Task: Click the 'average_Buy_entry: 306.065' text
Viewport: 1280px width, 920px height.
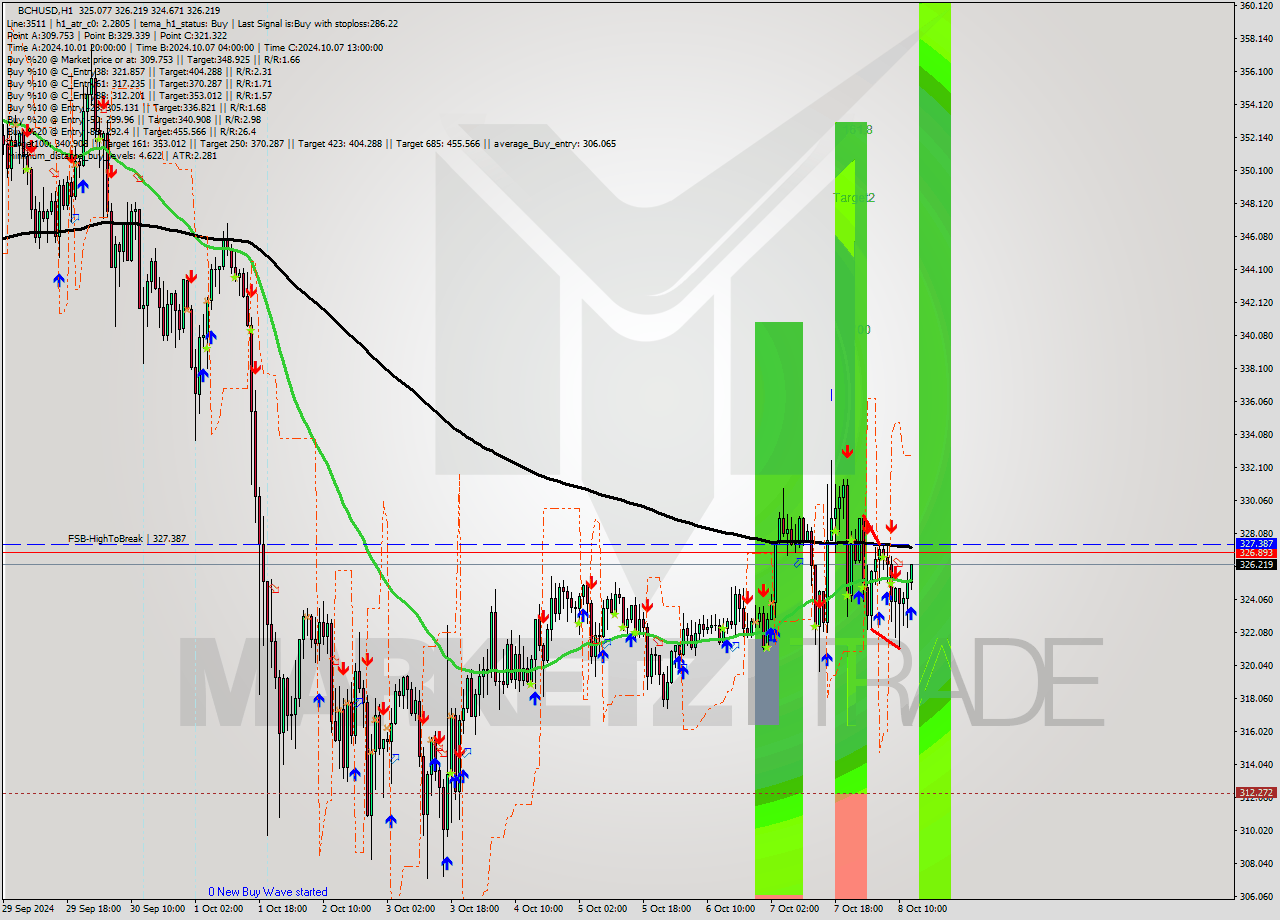Action: (x=553, y=143)
